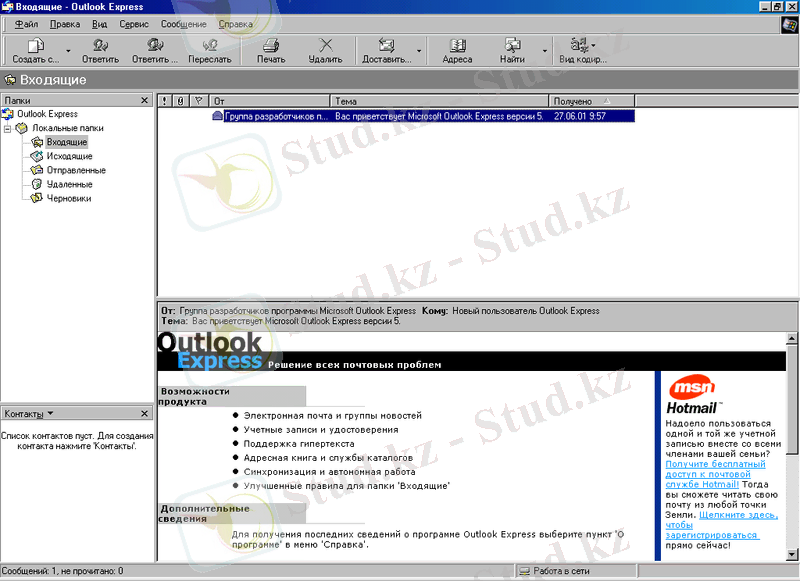This screenshot has height=581, width=800.
Task: Close the Папки pane with X button
Action: [x=144, y=101]
